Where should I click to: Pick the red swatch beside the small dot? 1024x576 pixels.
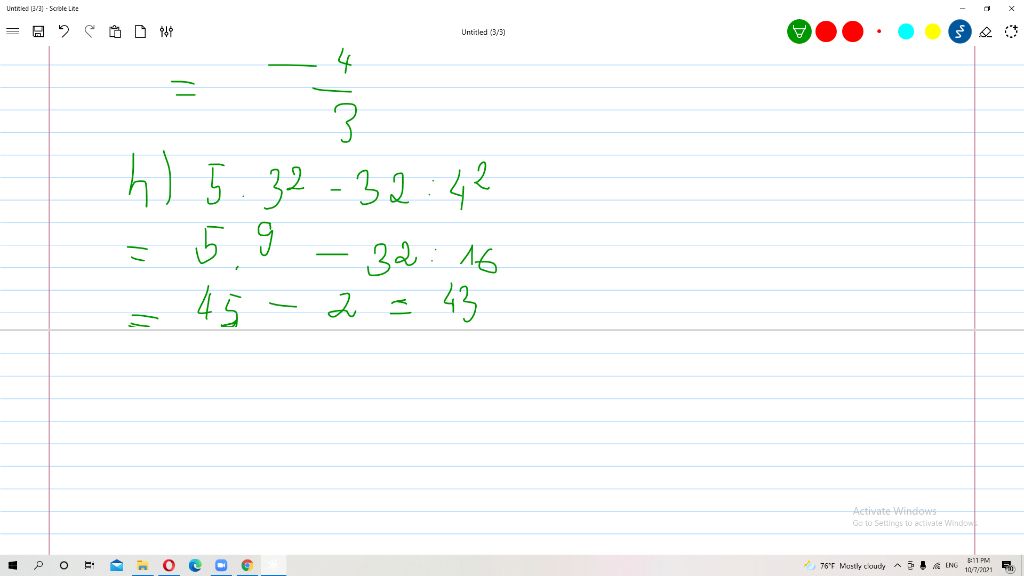[x=853, y=31]
